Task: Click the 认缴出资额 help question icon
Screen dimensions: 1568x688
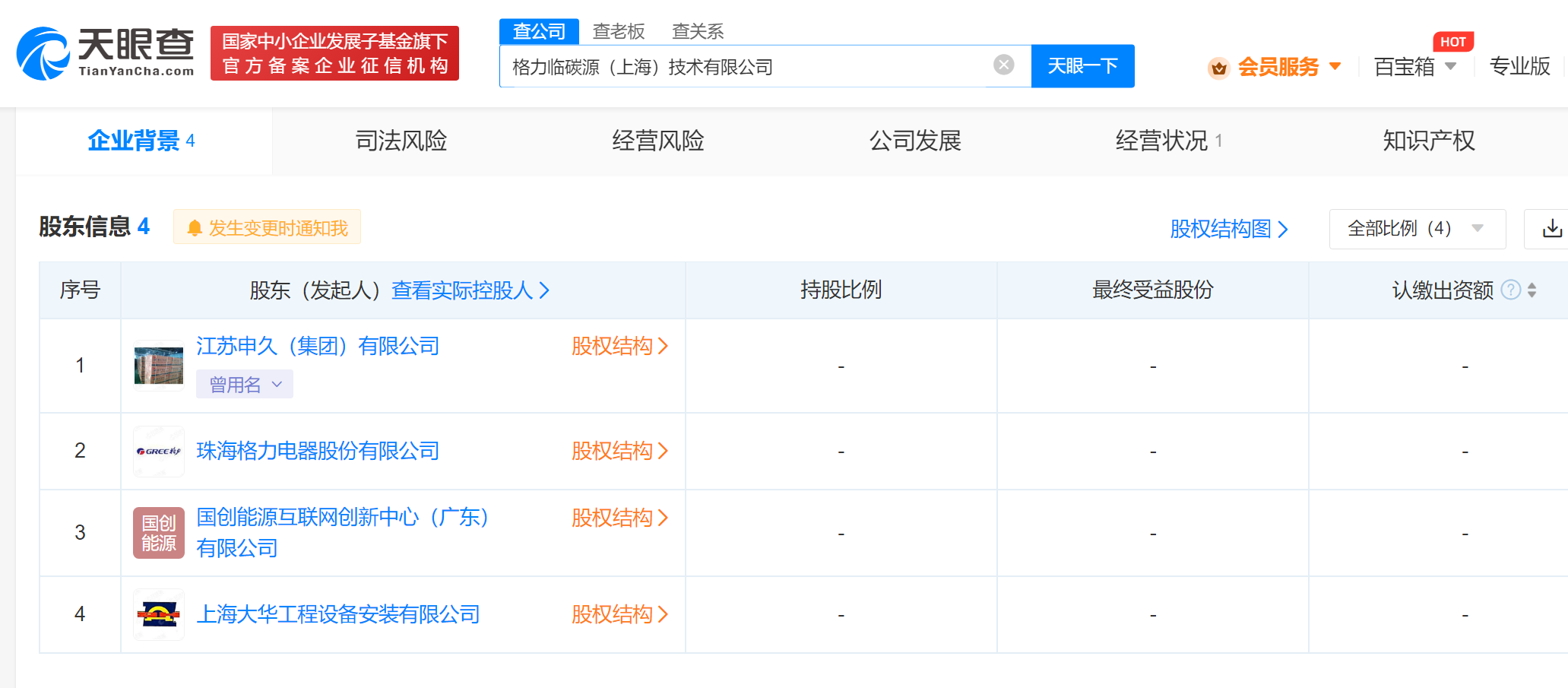Action: coord(1511,290)
